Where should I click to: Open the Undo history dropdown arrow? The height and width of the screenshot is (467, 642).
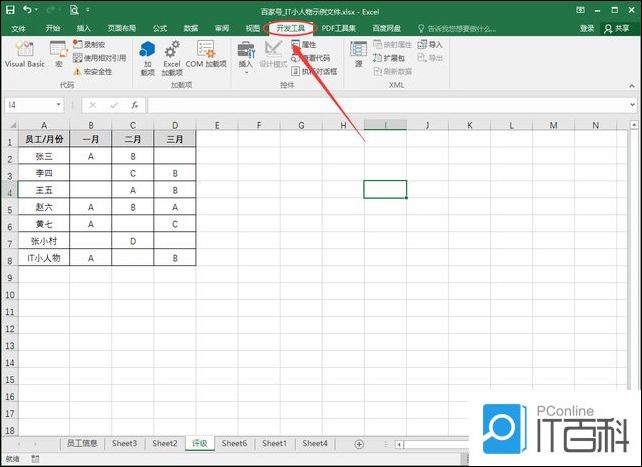pyautogui.click(x=37, y=10)
